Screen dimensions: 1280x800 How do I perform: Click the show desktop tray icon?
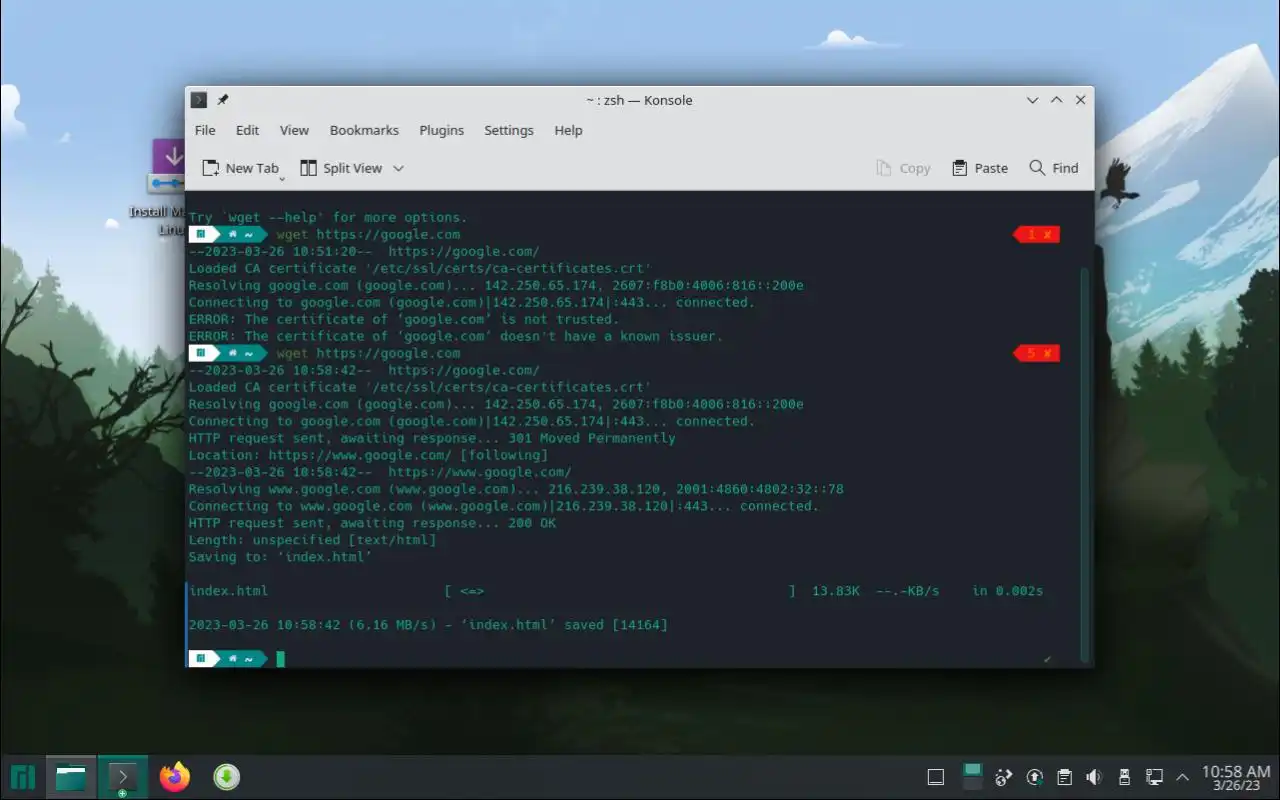click(x=936, y=777)
